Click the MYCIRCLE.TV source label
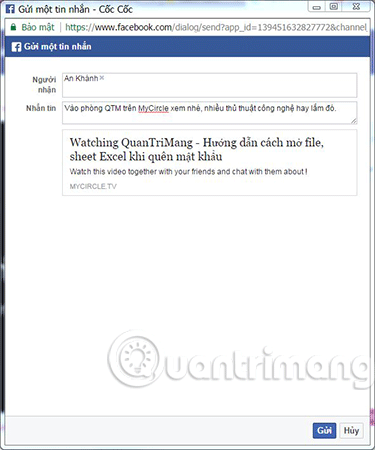The image size is (375, 450). click(x=93, y=186)
